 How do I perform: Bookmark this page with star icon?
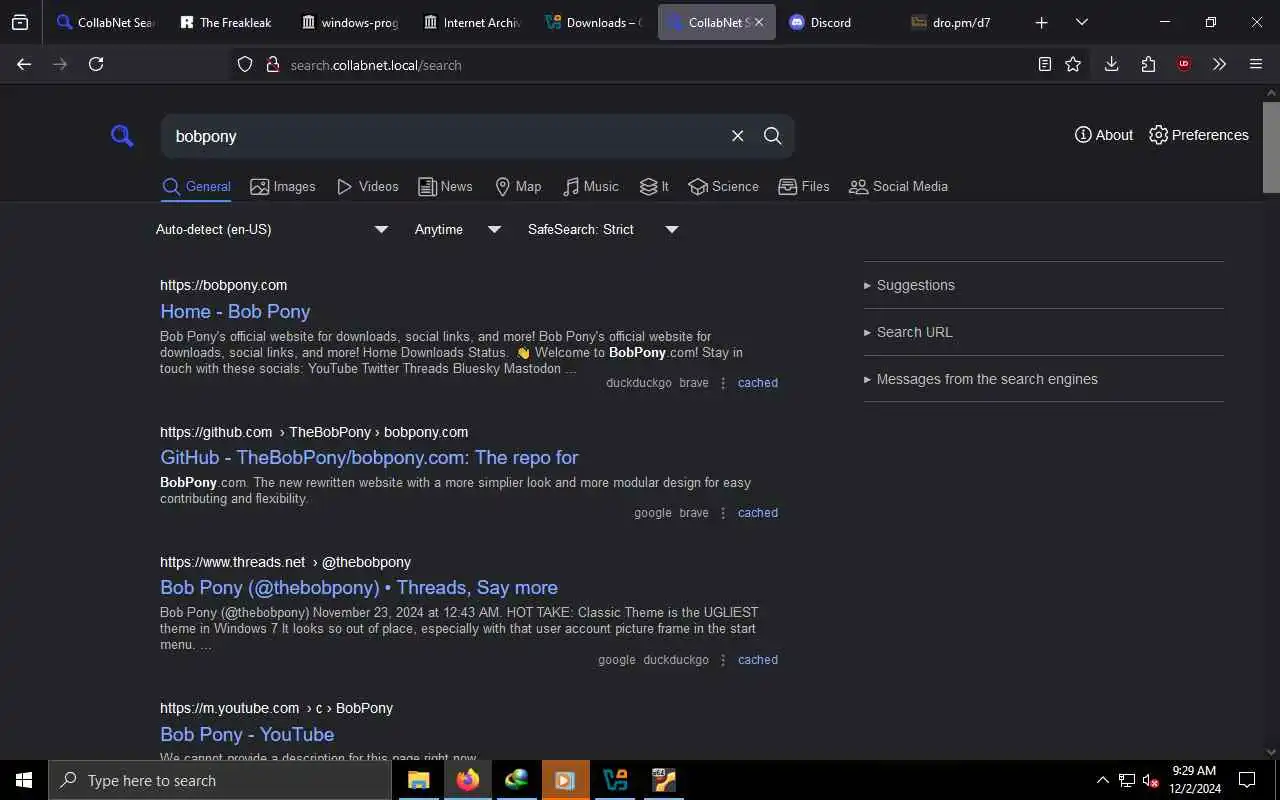pyautogui.click(x=1073, y=64)
